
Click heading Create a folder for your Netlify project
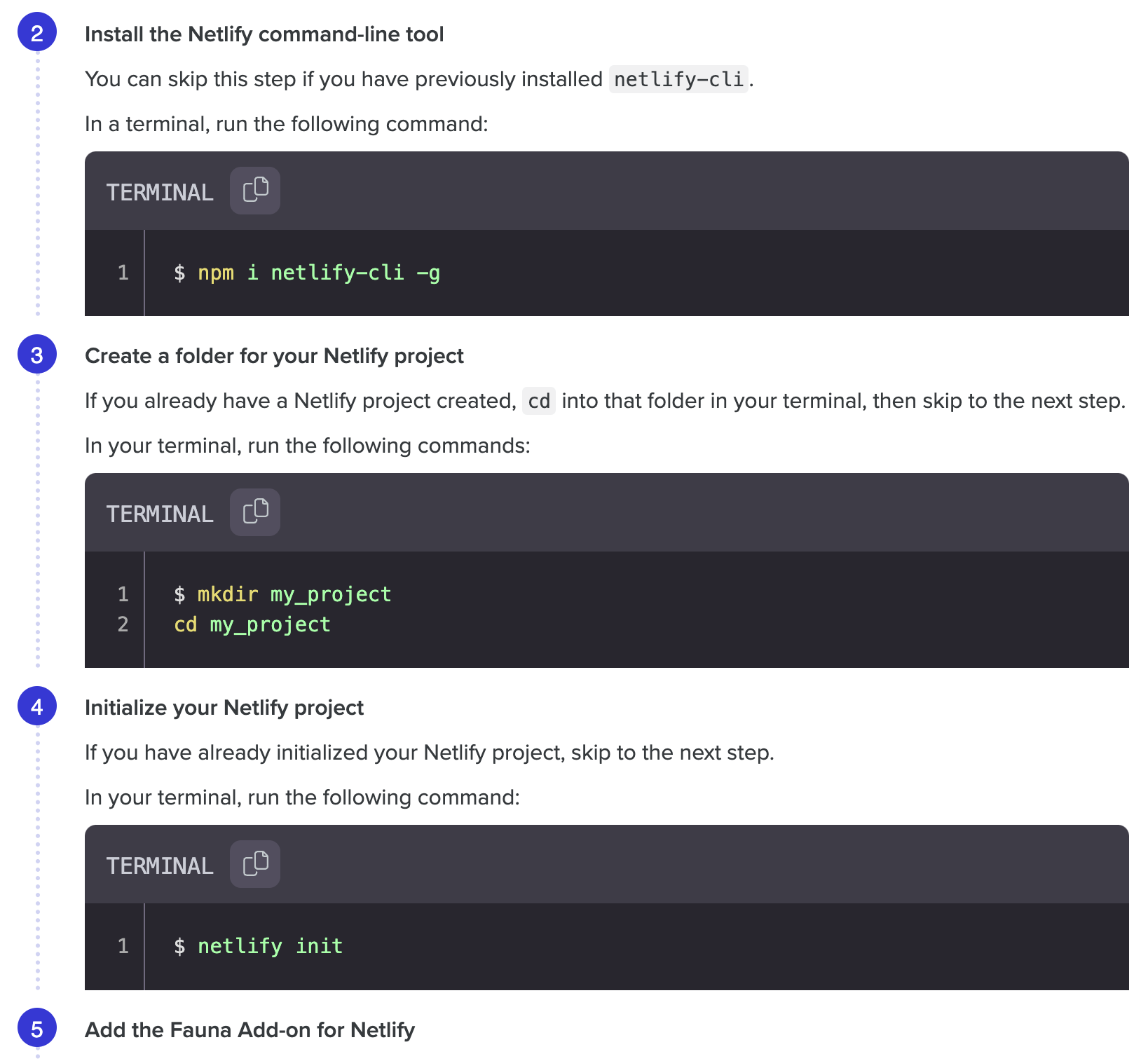click(274, 356)
